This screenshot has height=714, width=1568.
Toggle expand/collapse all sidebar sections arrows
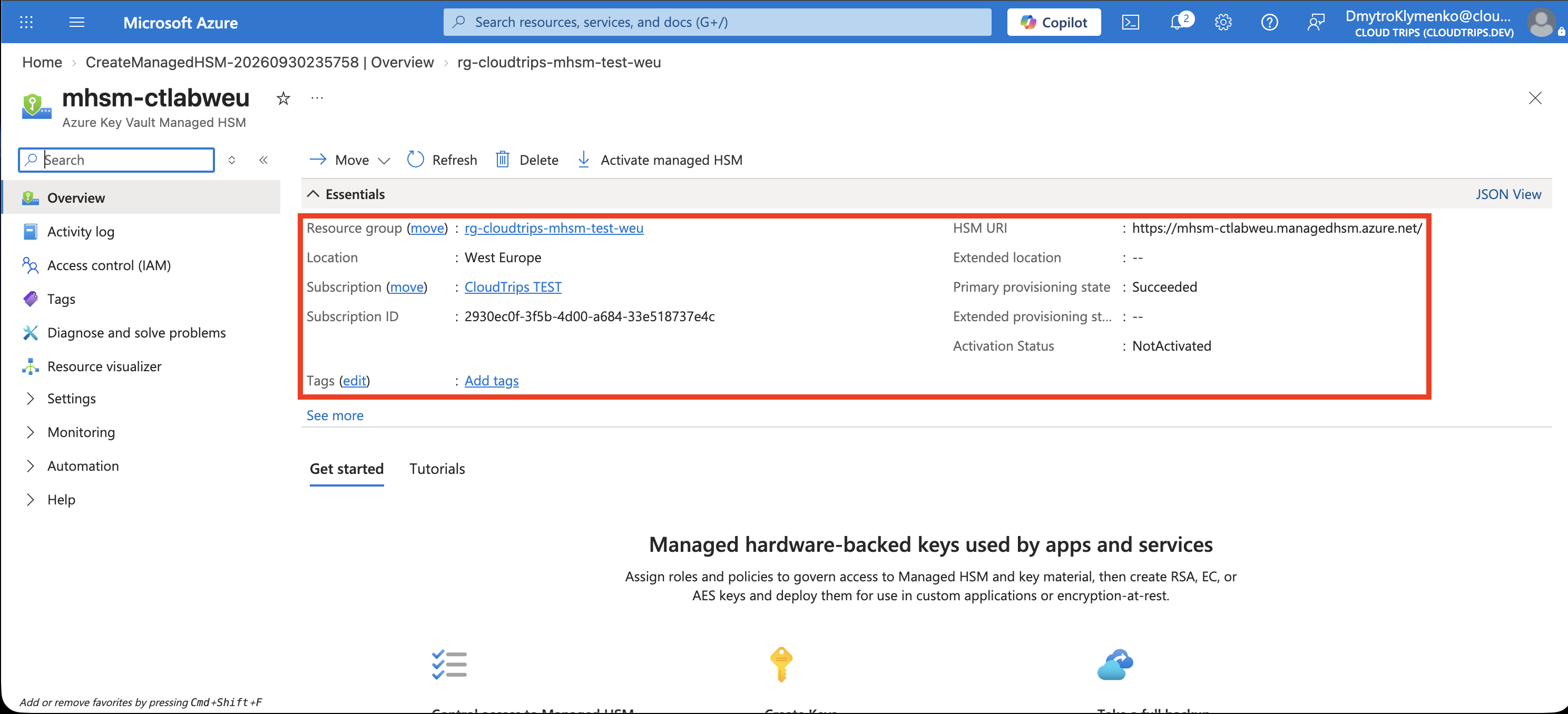coord(232,160)
